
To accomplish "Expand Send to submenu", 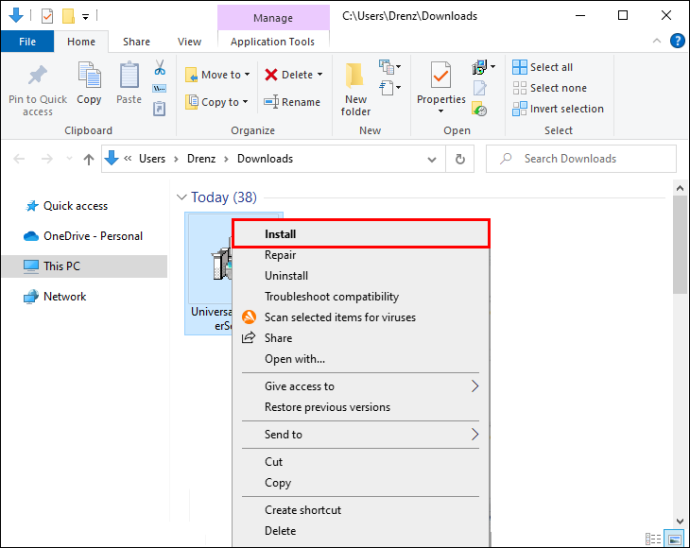I will pos(360,434).
